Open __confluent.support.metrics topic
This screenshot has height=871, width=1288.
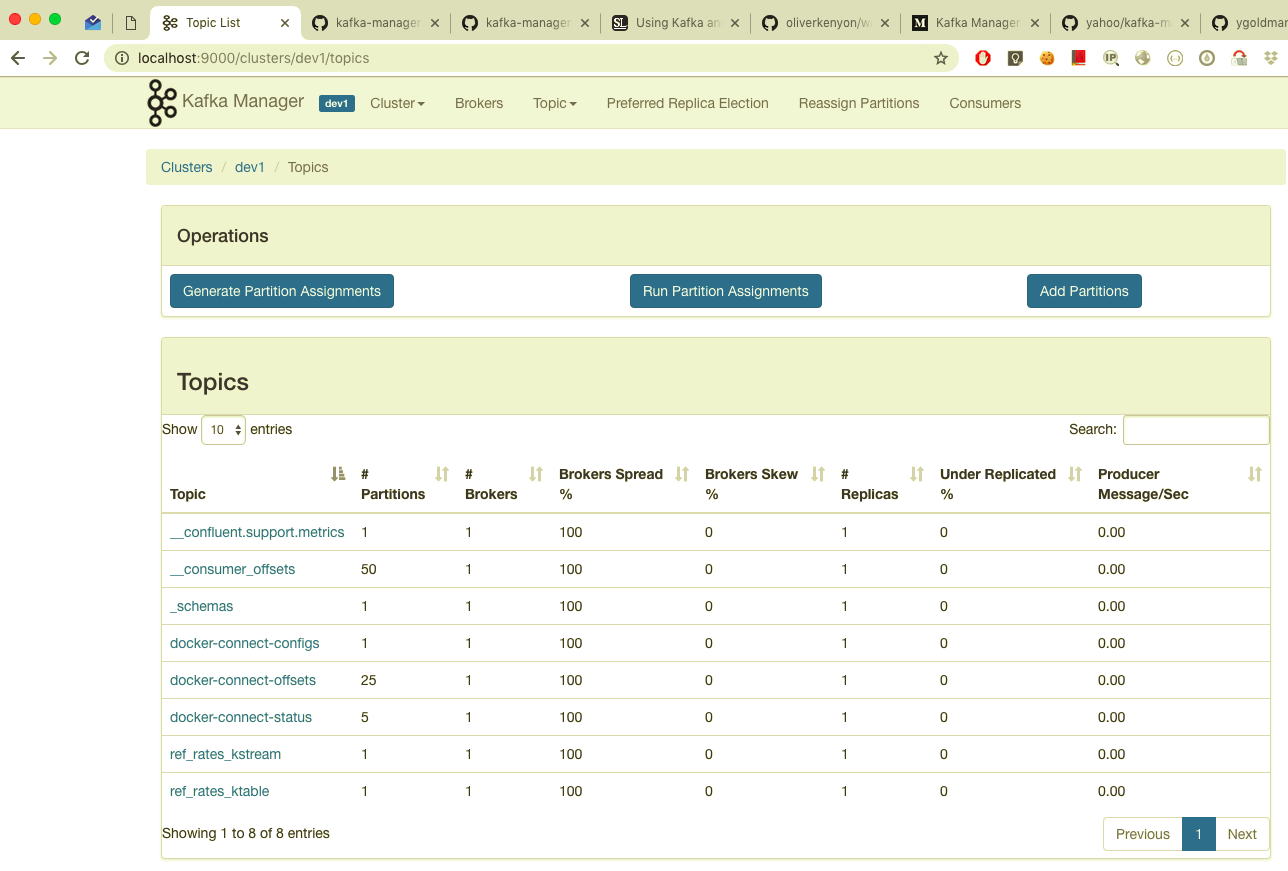coord(257,532)
